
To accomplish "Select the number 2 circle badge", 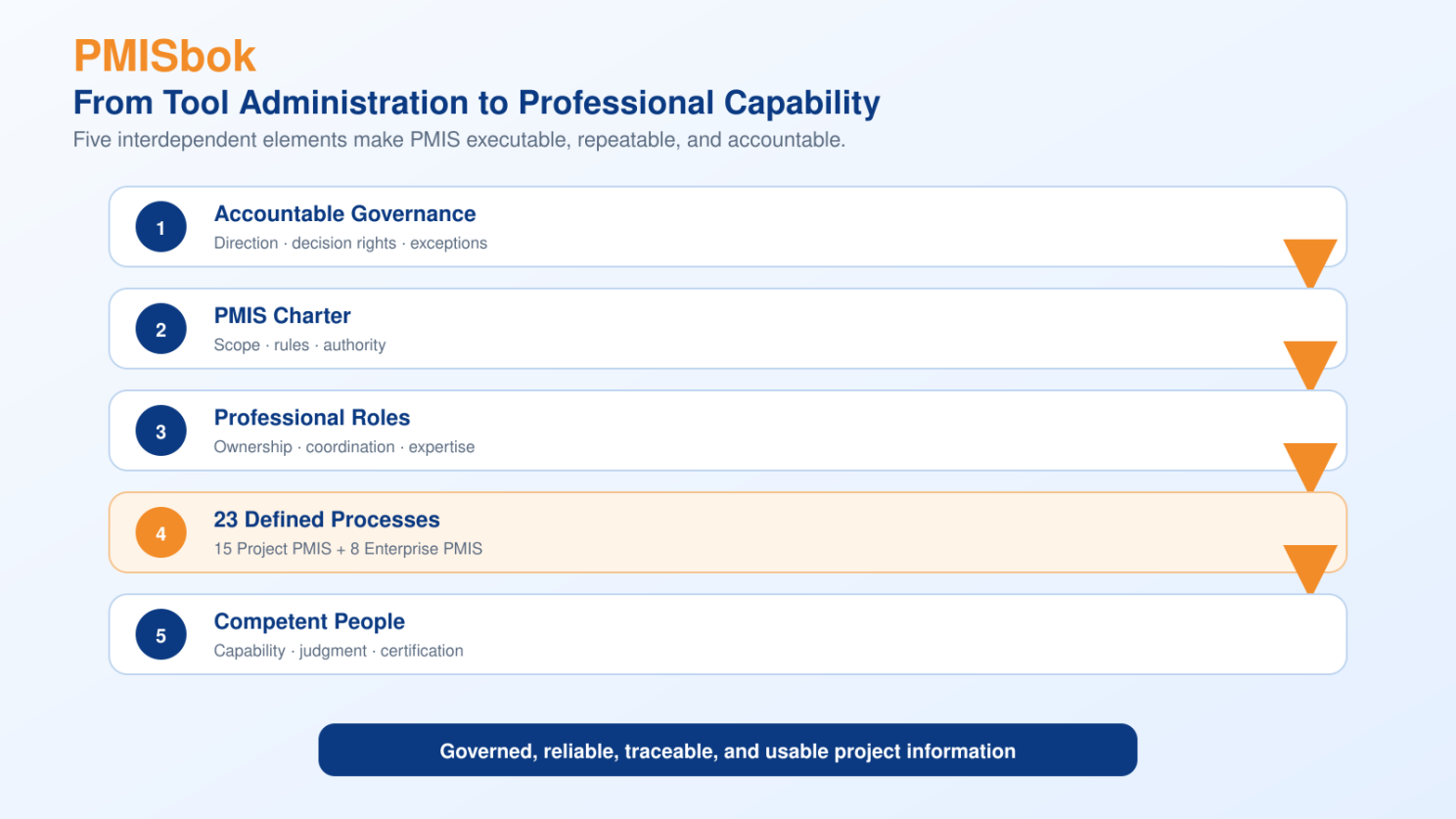I will (x=160, y=329).
